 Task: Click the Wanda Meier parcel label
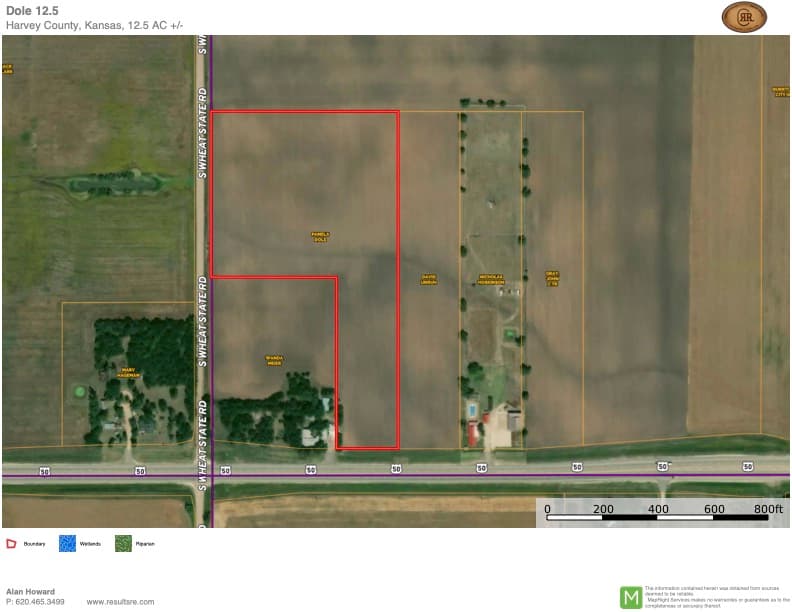[x=274, y=359]
